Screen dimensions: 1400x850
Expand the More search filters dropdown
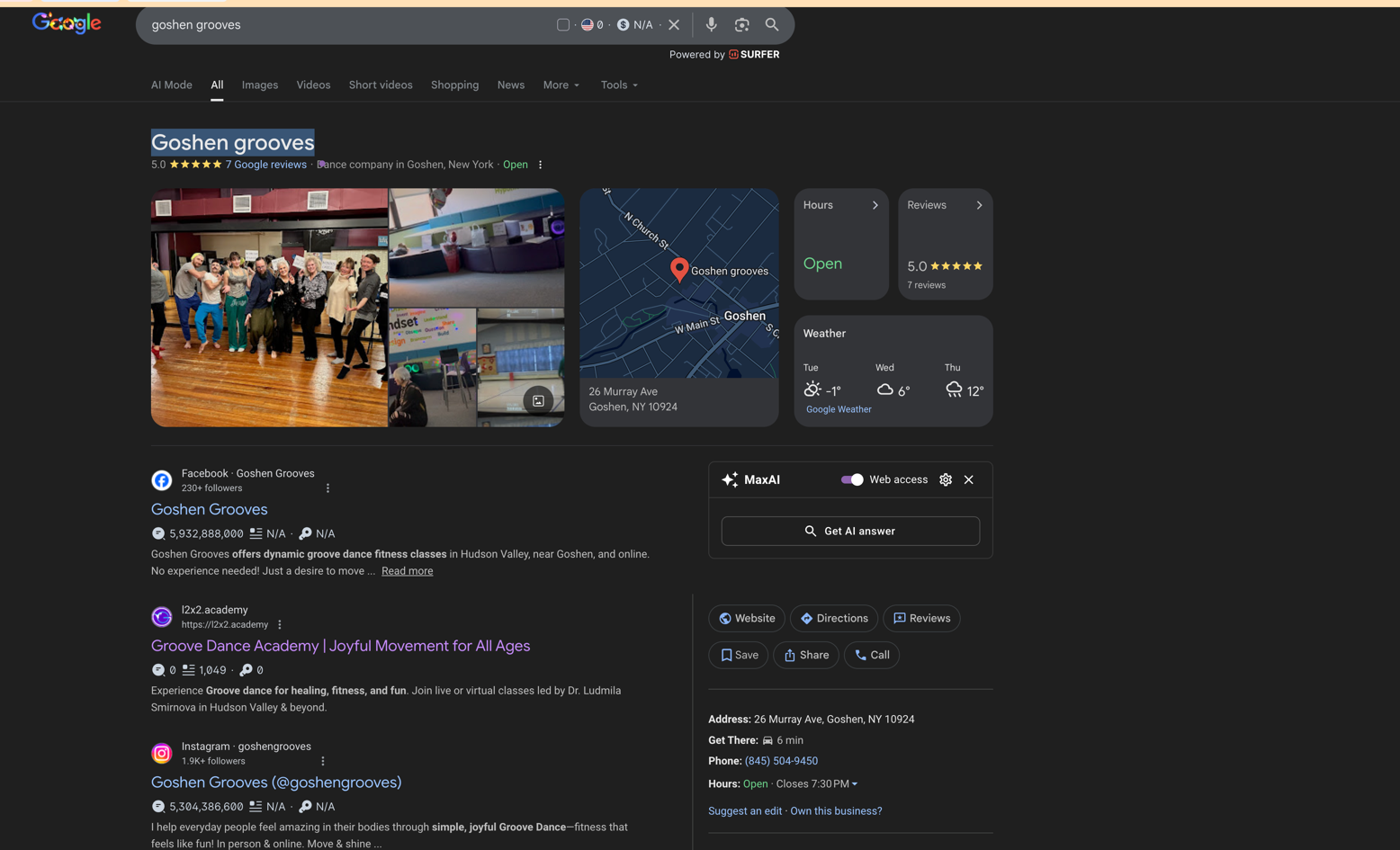click(561, 85)
